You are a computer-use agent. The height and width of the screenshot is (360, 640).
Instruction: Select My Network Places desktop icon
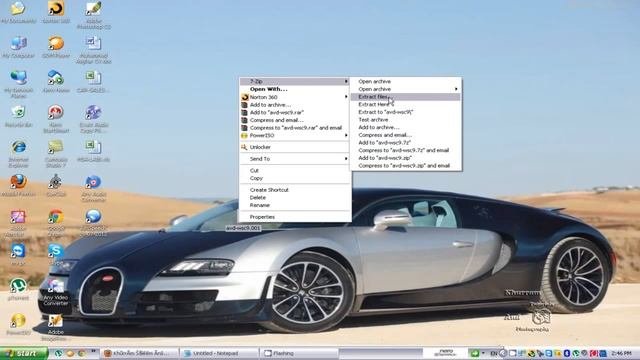[18, 84]
